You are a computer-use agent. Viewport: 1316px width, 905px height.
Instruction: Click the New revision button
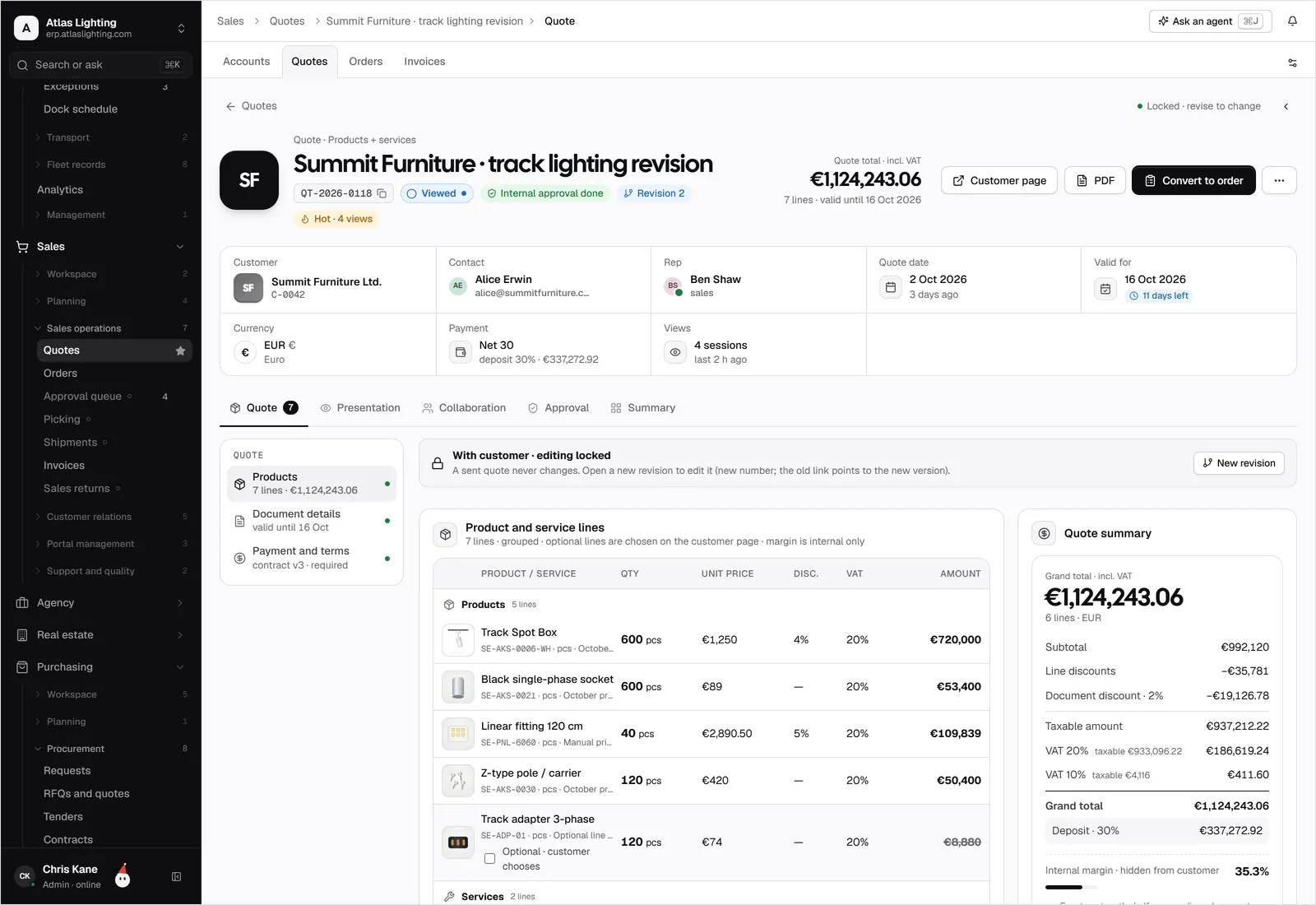coord(1239,463)
